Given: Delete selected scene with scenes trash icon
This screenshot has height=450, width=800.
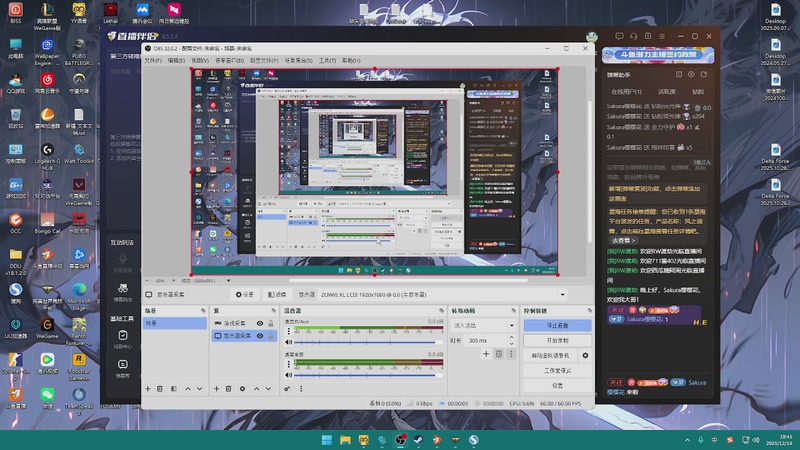Looking at the screenshot, I should pos(160,389).
